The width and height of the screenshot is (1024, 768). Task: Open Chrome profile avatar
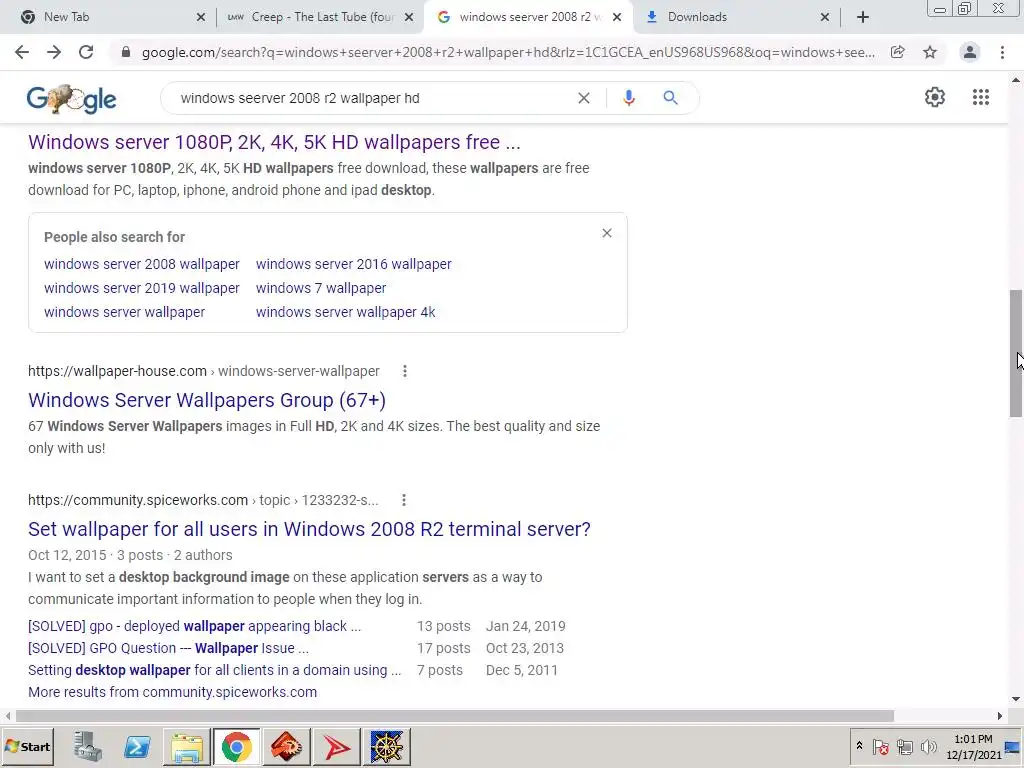(x=970, y=52)
